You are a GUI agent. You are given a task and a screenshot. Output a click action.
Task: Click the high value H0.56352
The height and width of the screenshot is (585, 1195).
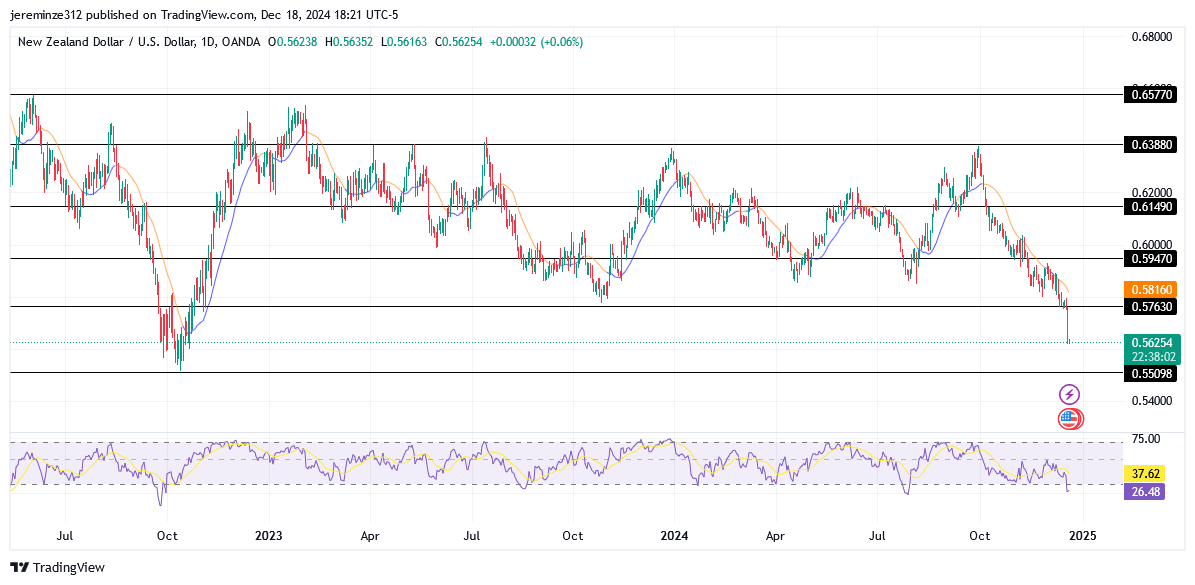[x=349, y=43]
